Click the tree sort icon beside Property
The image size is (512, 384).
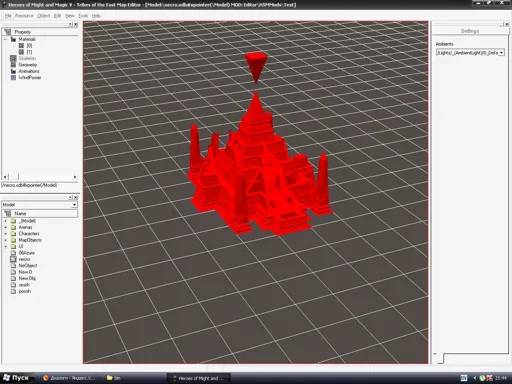8,32
